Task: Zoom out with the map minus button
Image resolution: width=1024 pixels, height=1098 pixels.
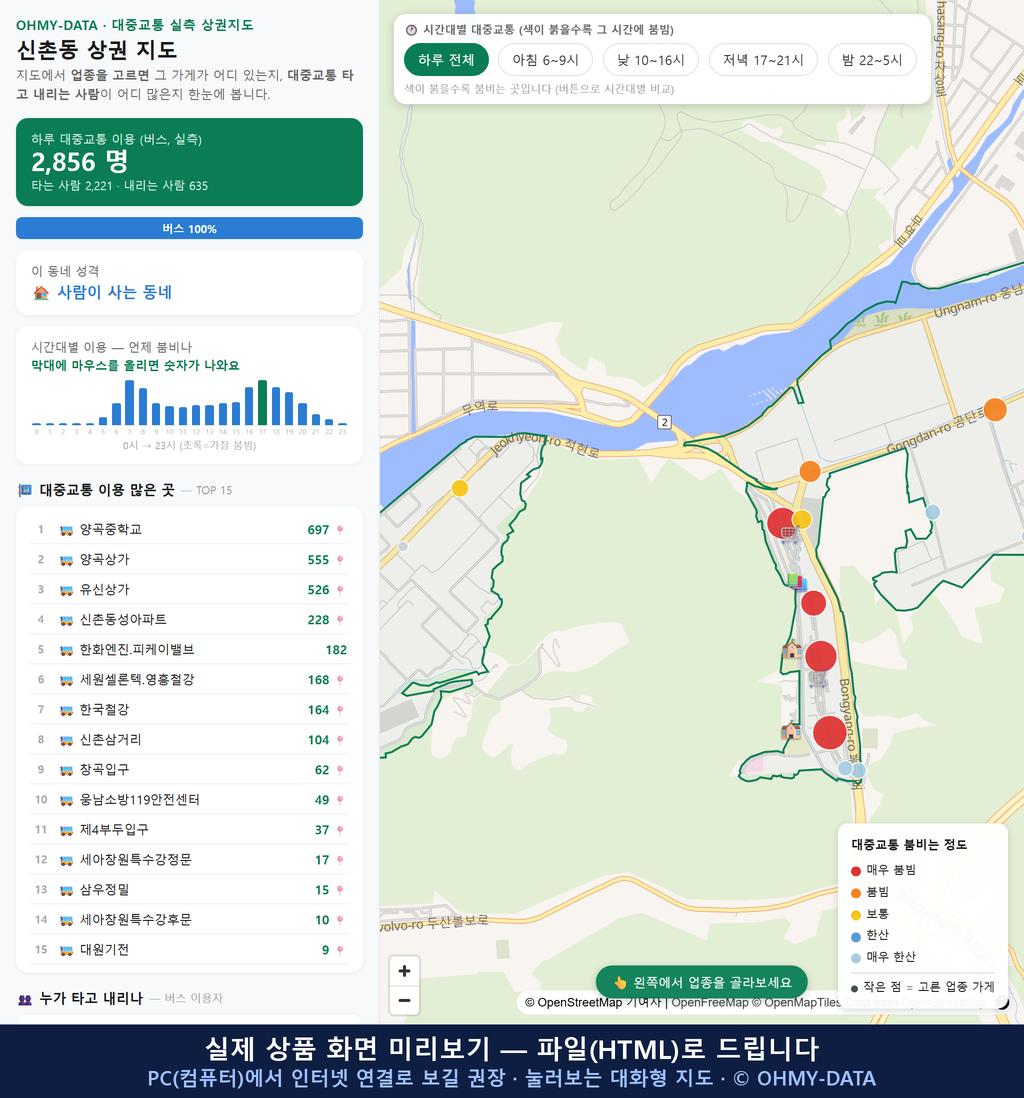Action: (x=404, y=1000)
